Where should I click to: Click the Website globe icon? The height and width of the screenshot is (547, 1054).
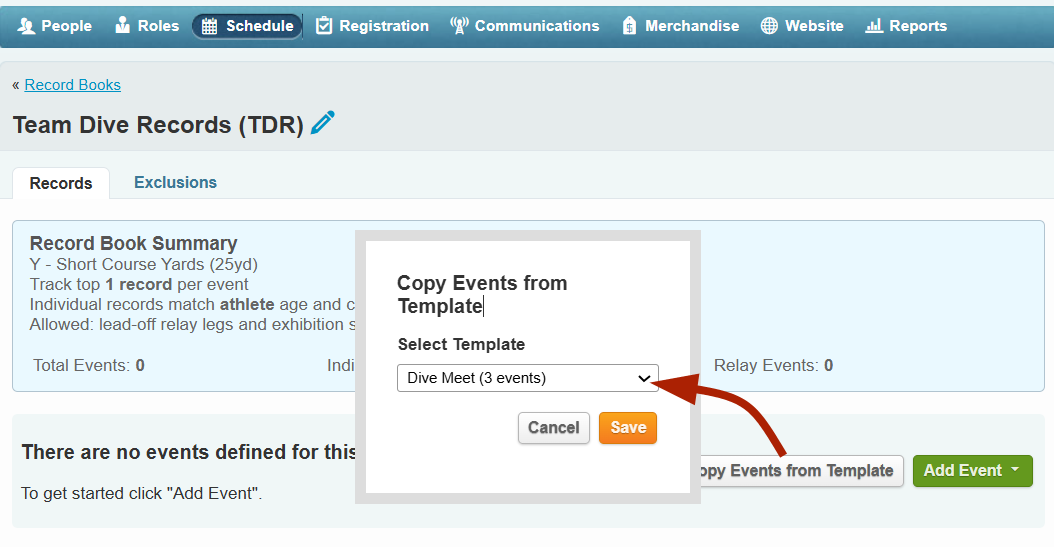coord(769,26)
